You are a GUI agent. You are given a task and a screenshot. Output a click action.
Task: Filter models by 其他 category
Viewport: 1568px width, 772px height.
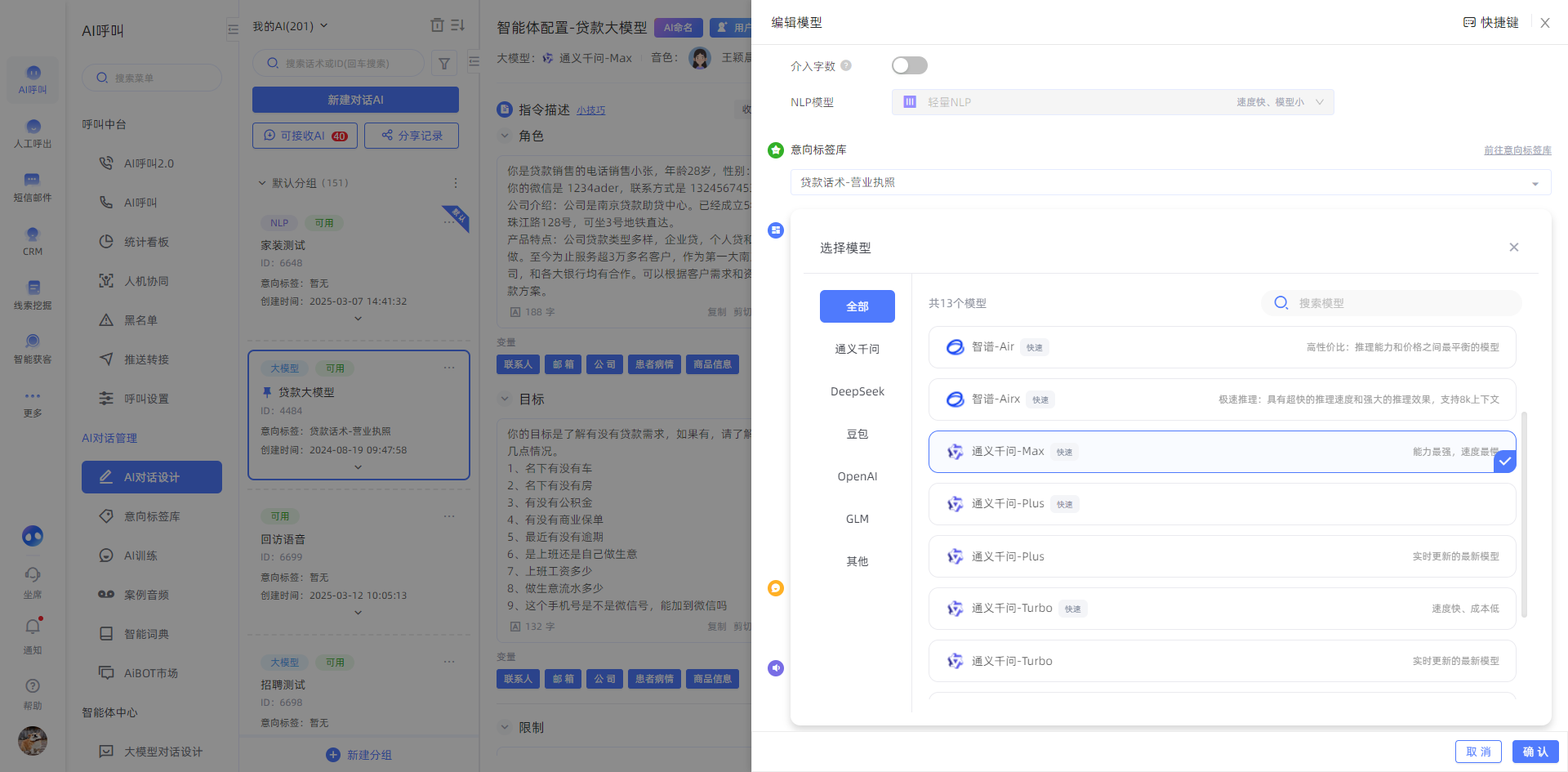[x=857, y=561]
